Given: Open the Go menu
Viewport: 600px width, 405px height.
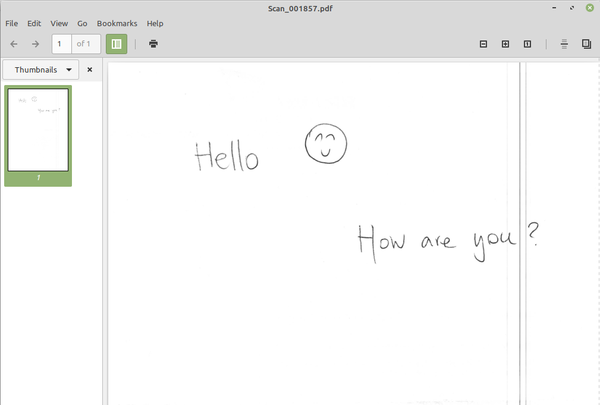Looking at the screenshot, I should (x=82, y=23).
